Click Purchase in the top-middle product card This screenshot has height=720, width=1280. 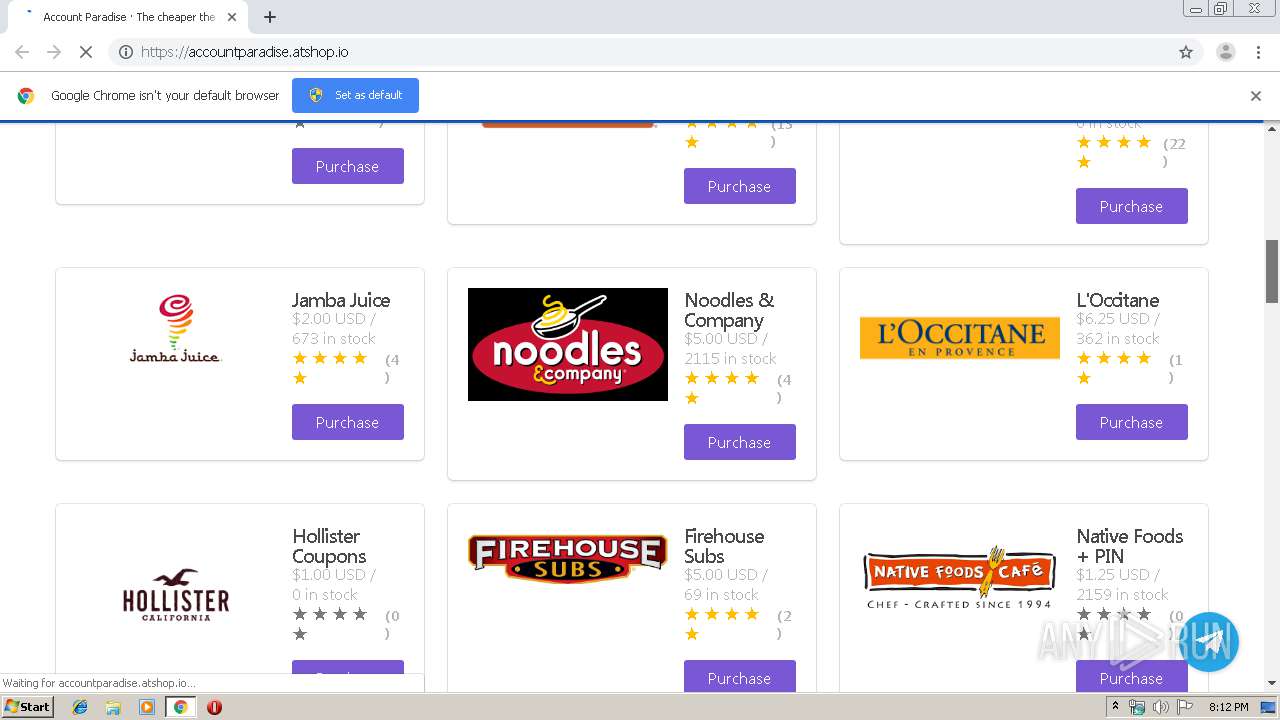pyautogui.click(x=740, y=186)
